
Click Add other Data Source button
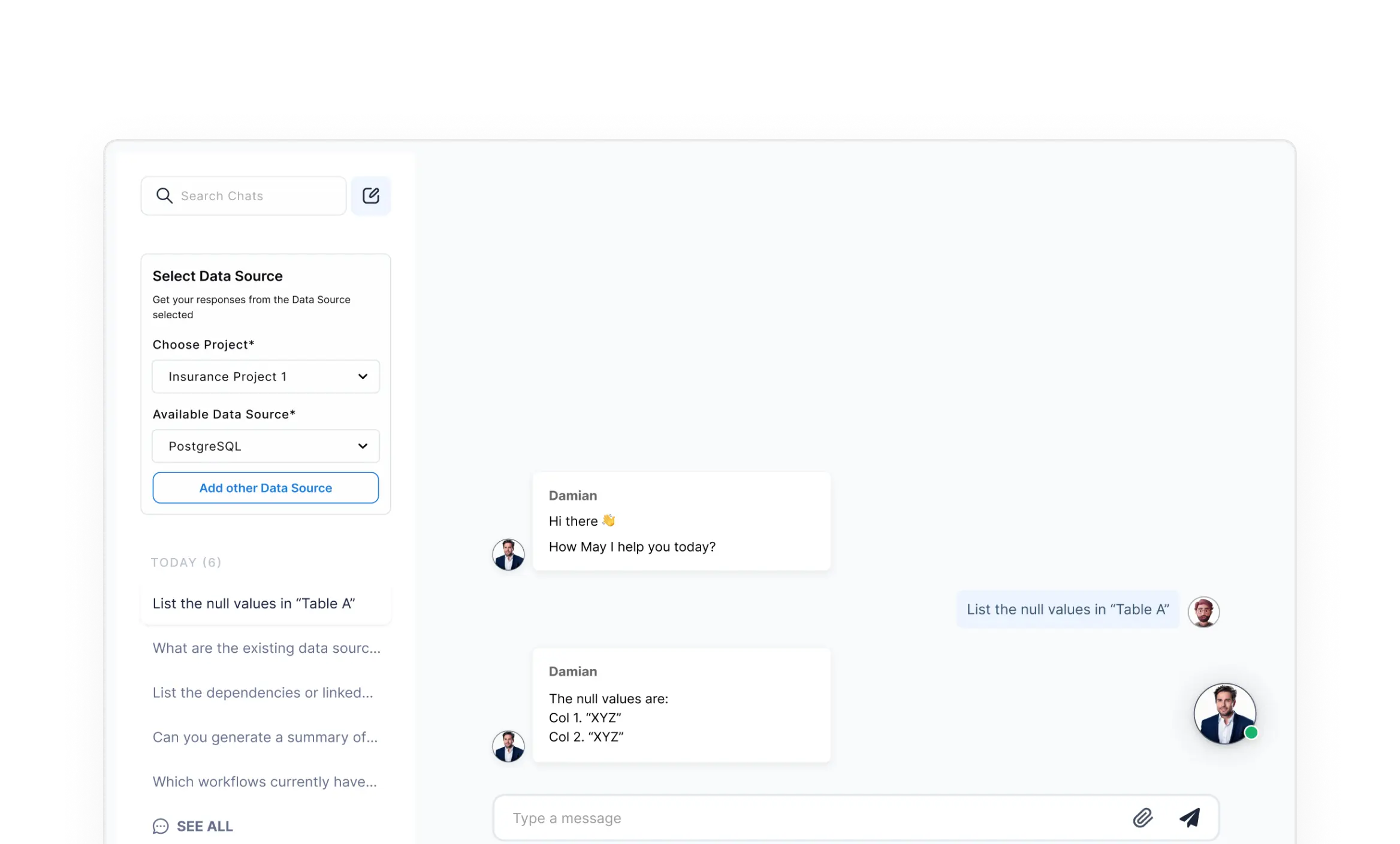point(265,488)
